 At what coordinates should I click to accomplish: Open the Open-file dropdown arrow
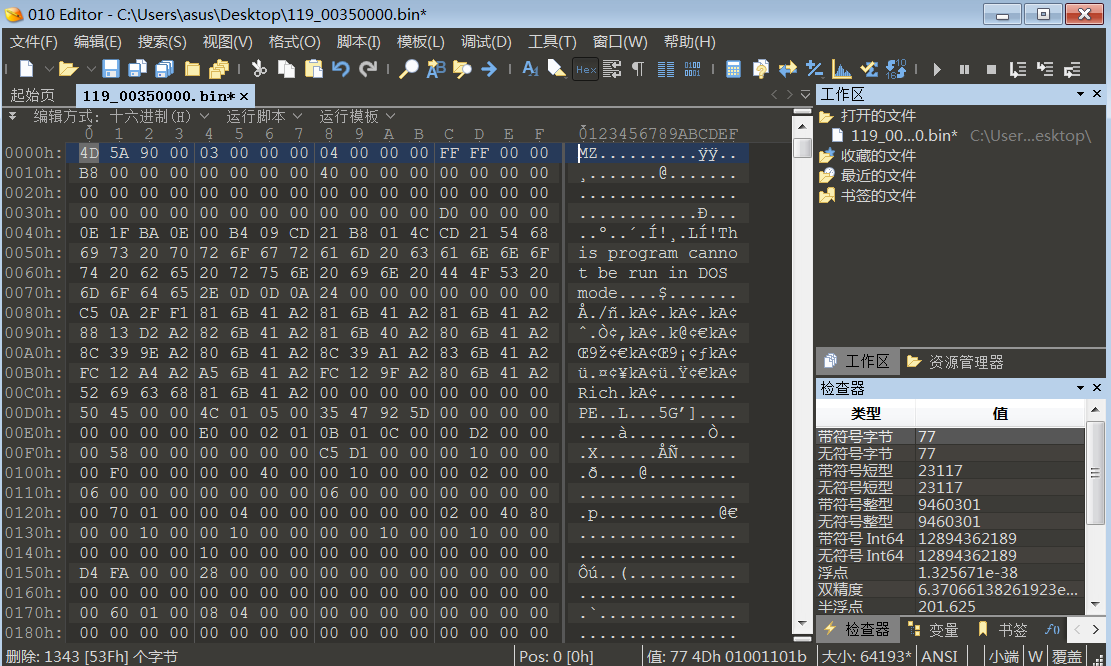pos(91,69)
